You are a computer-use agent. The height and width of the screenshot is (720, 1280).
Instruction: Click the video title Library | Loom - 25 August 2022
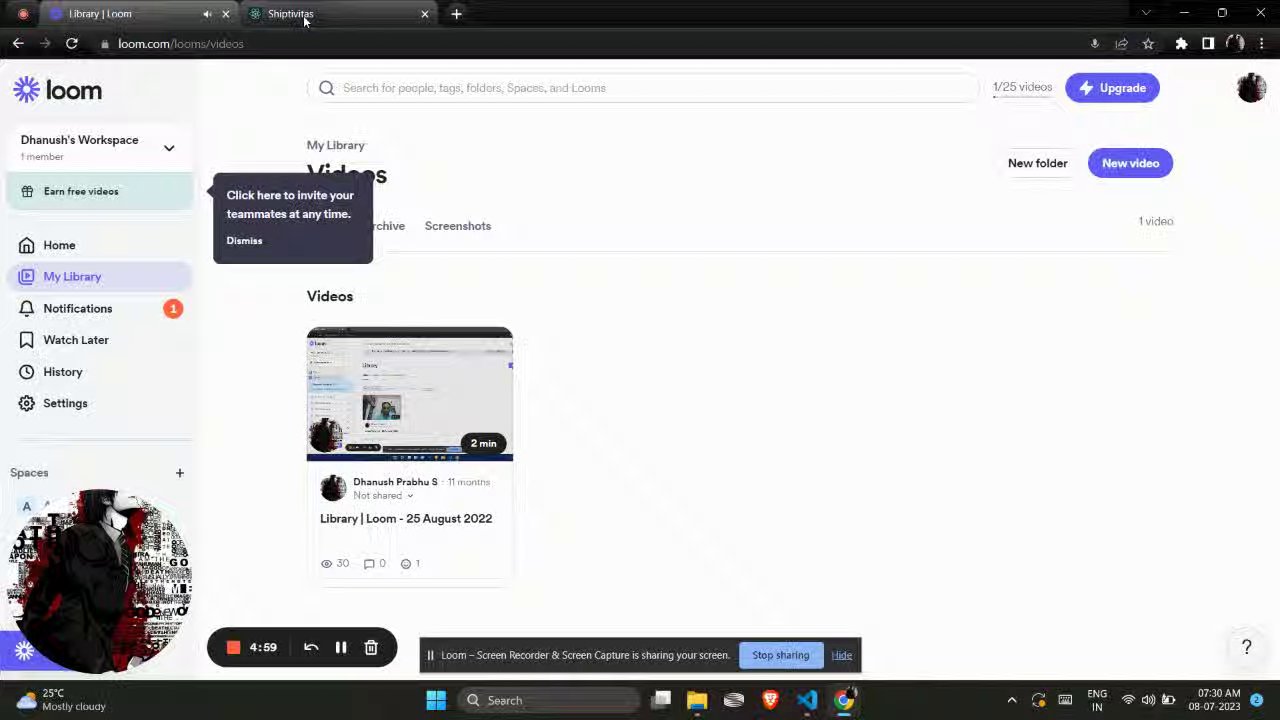(x=406, y=519)
